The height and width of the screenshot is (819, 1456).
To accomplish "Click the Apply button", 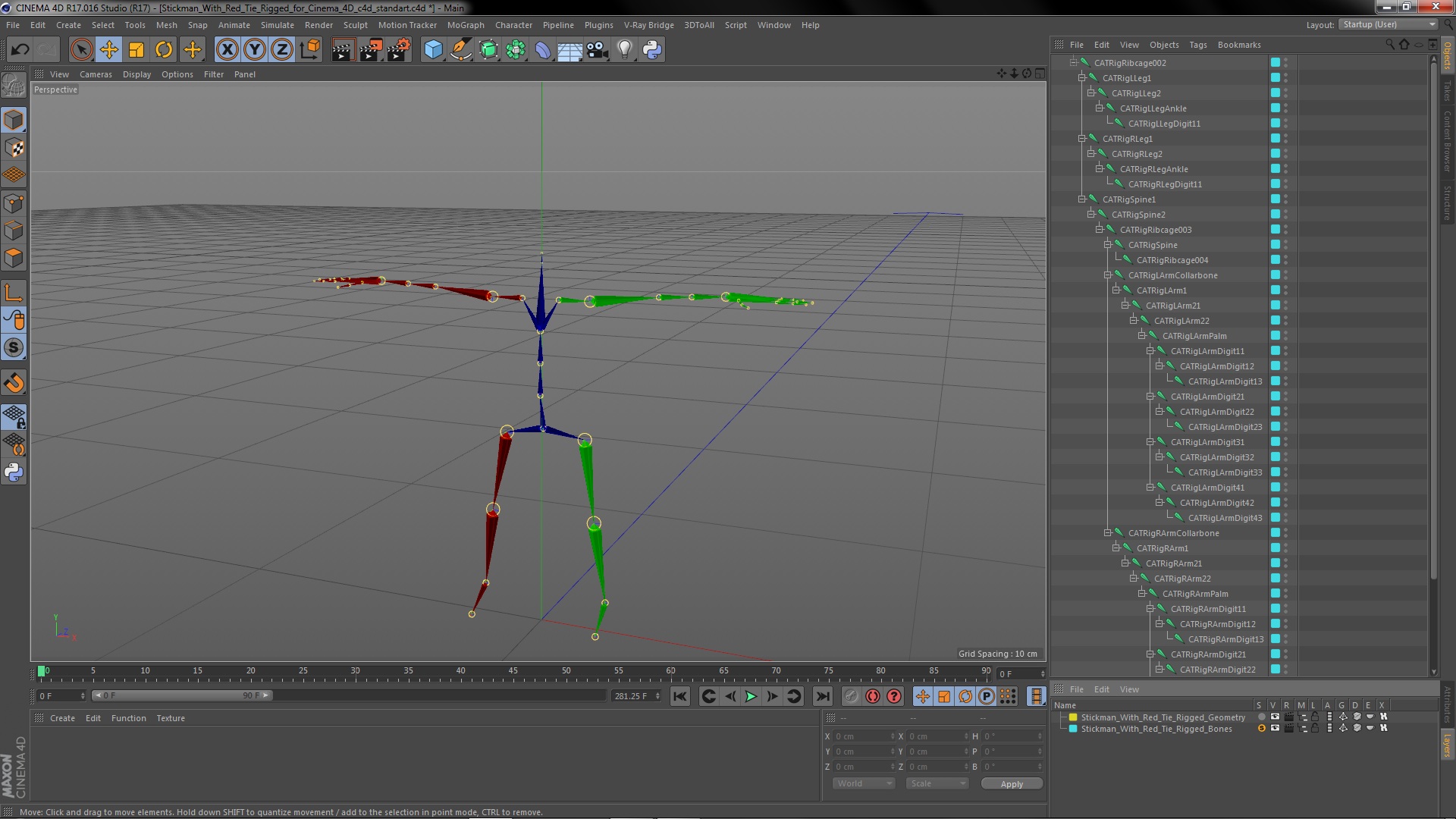I will [1012, 783].
